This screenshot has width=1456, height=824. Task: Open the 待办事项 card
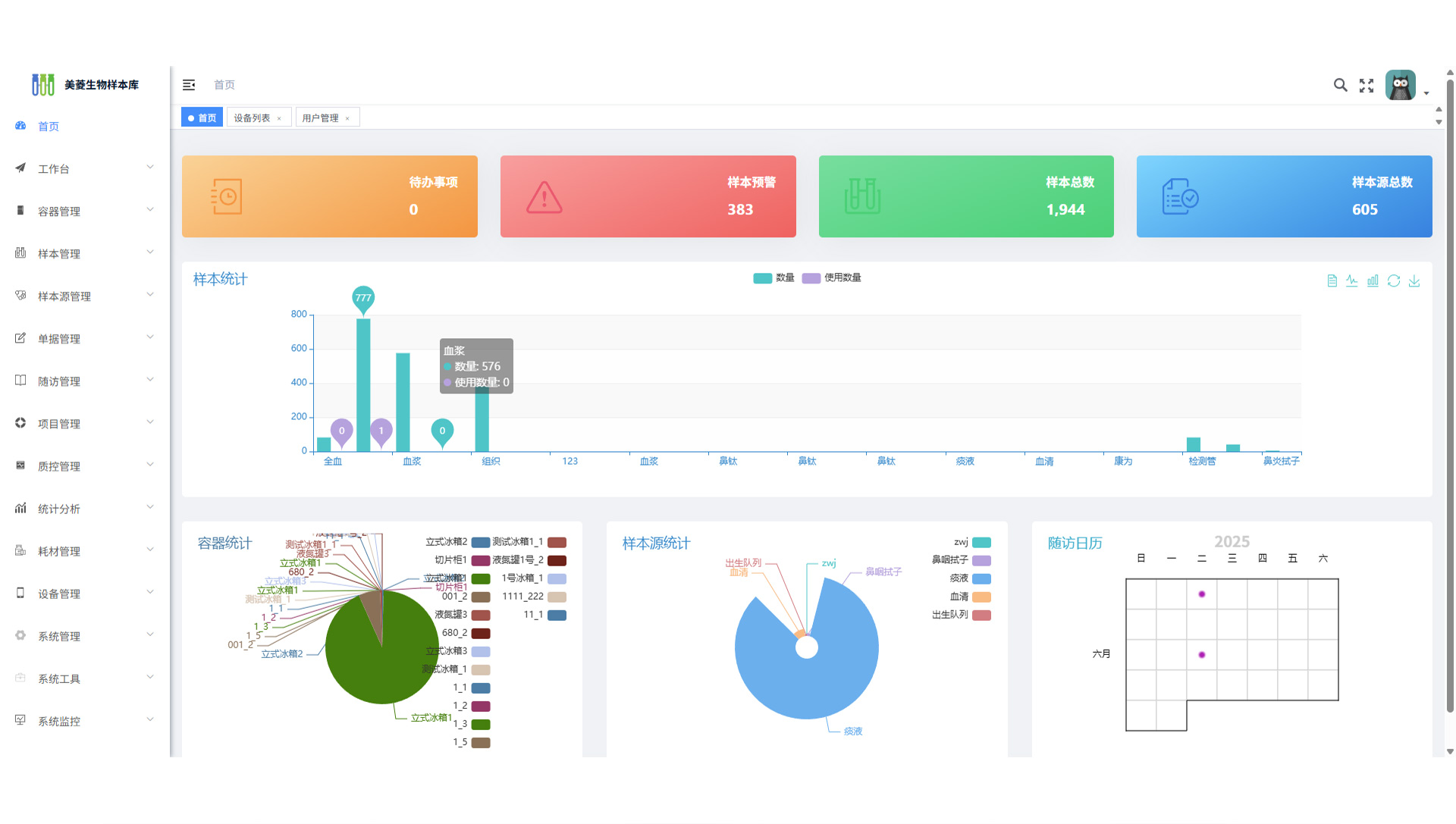point(329,196)
